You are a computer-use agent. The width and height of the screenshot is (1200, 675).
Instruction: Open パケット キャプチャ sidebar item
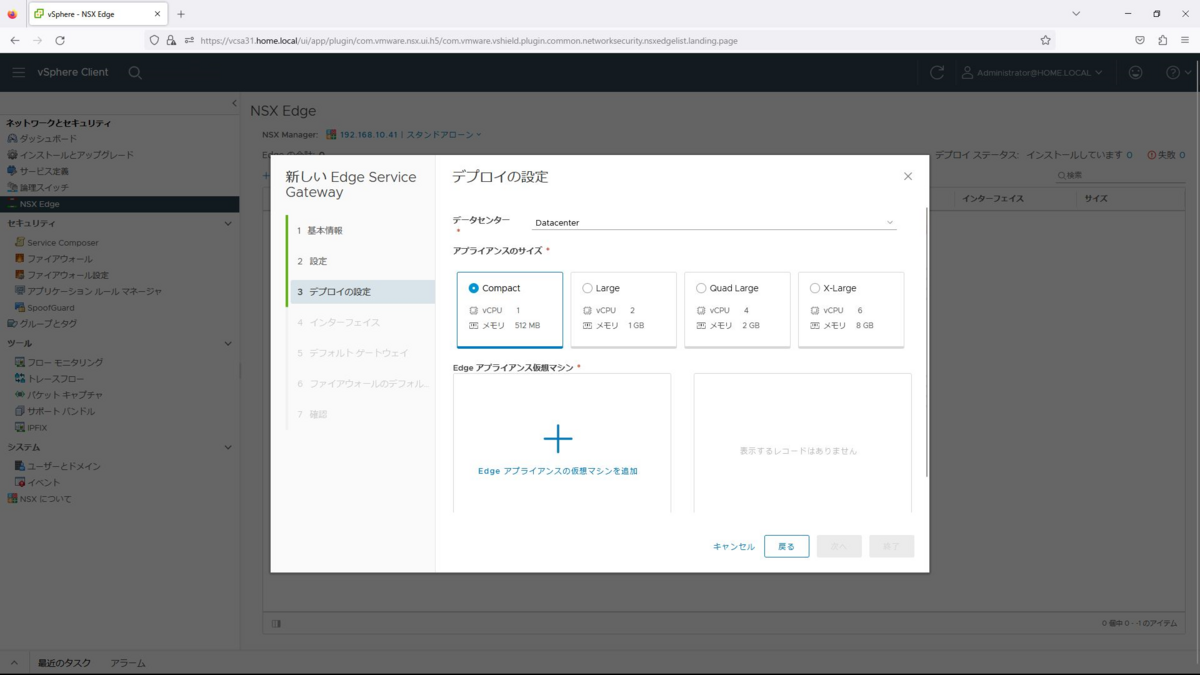tap(64, 395)
